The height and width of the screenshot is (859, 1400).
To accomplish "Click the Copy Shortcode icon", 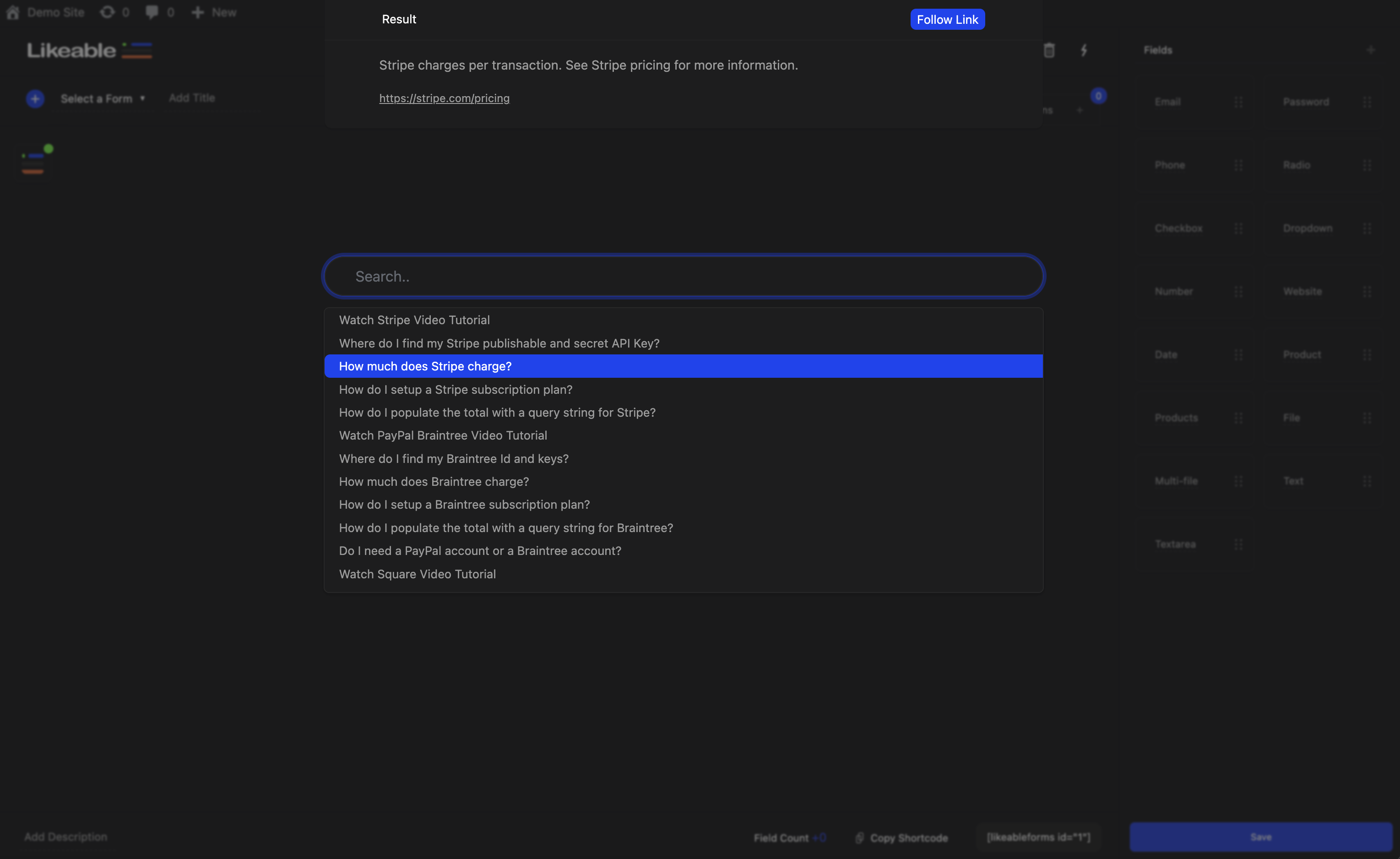I will click(859, 837).
